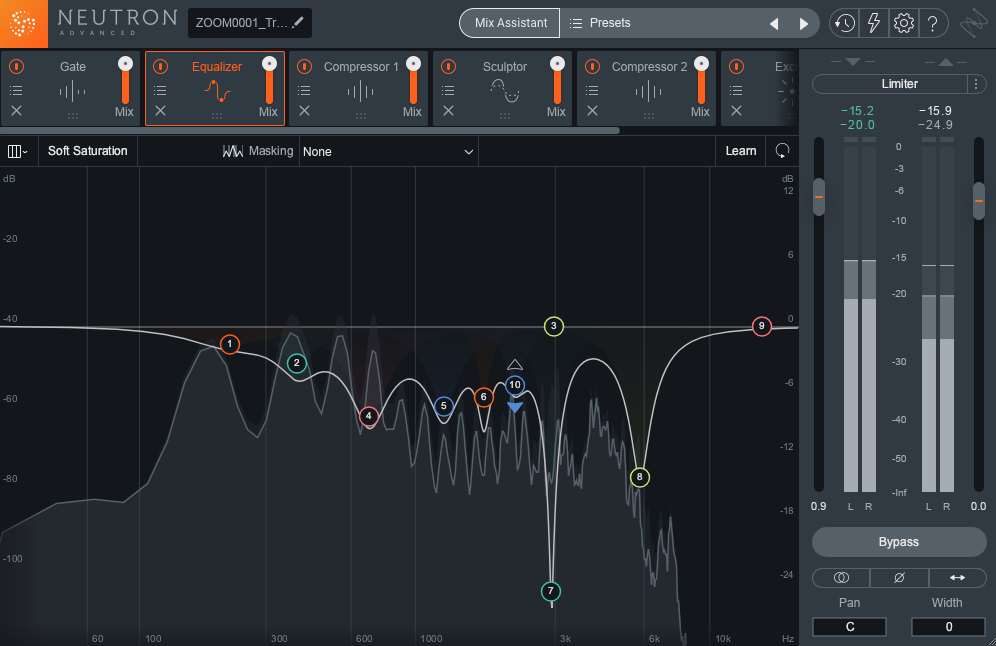Remove the Sculptor module with its X
This screenshot has height=646, width=996.
[448, 111]
